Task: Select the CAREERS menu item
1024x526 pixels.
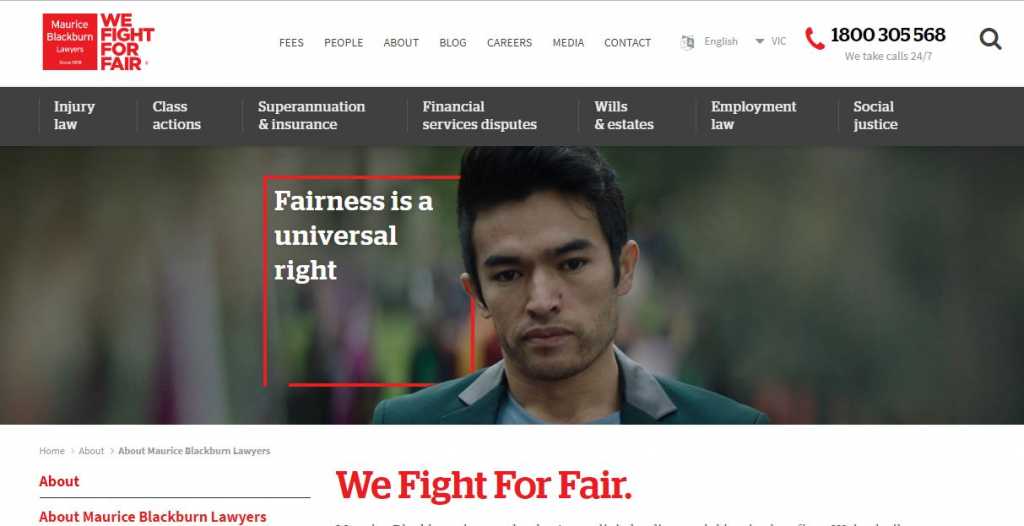Action: point(509,42)
